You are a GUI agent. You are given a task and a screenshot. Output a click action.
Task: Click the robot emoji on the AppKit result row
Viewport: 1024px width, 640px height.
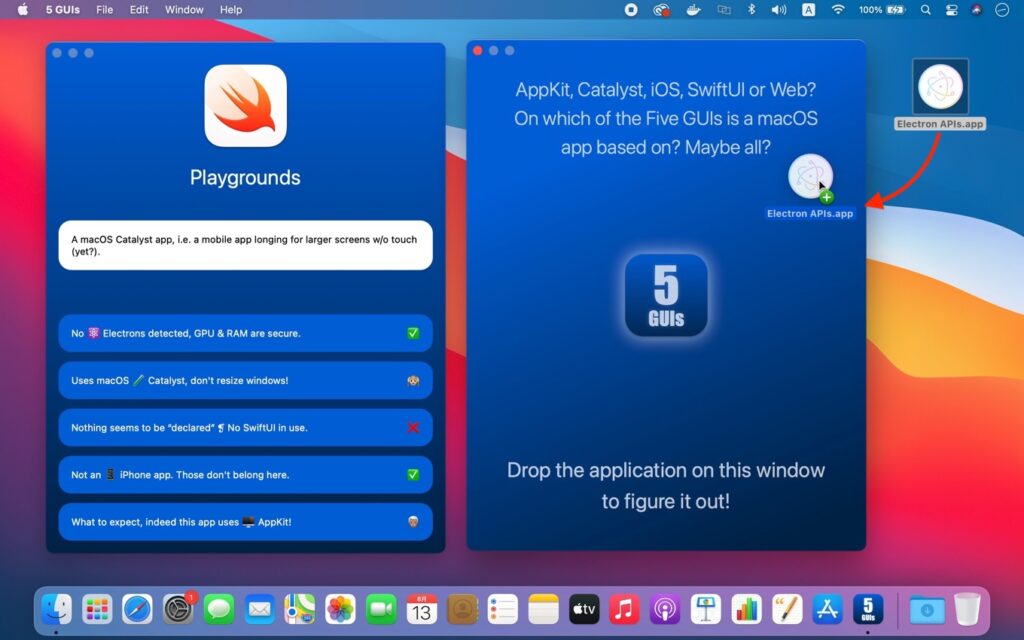(x=413, y=521)
